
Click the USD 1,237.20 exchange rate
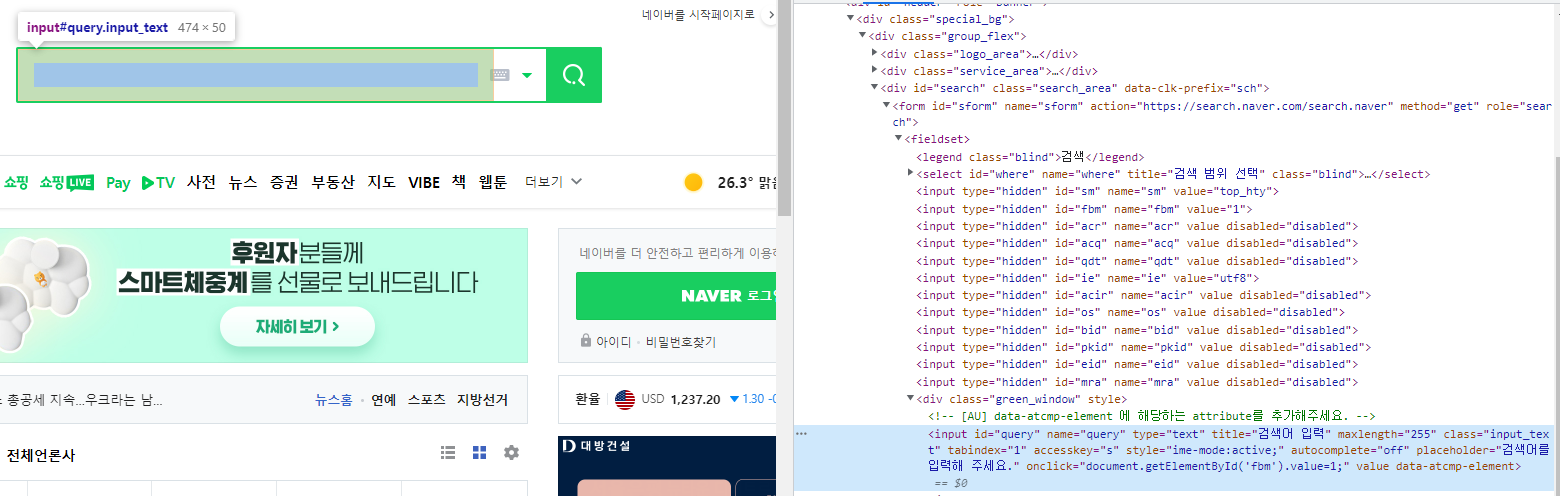click(681, 399)
